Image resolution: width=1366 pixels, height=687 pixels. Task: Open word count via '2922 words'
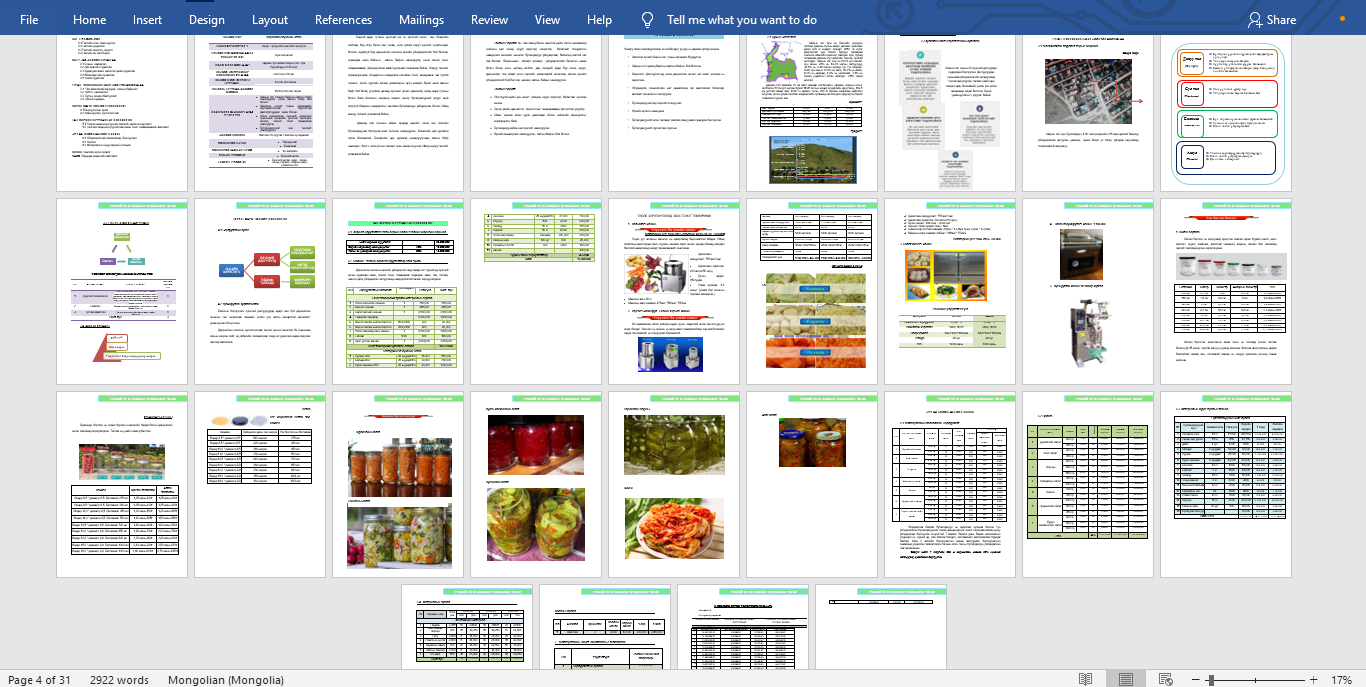pos(119,680)
